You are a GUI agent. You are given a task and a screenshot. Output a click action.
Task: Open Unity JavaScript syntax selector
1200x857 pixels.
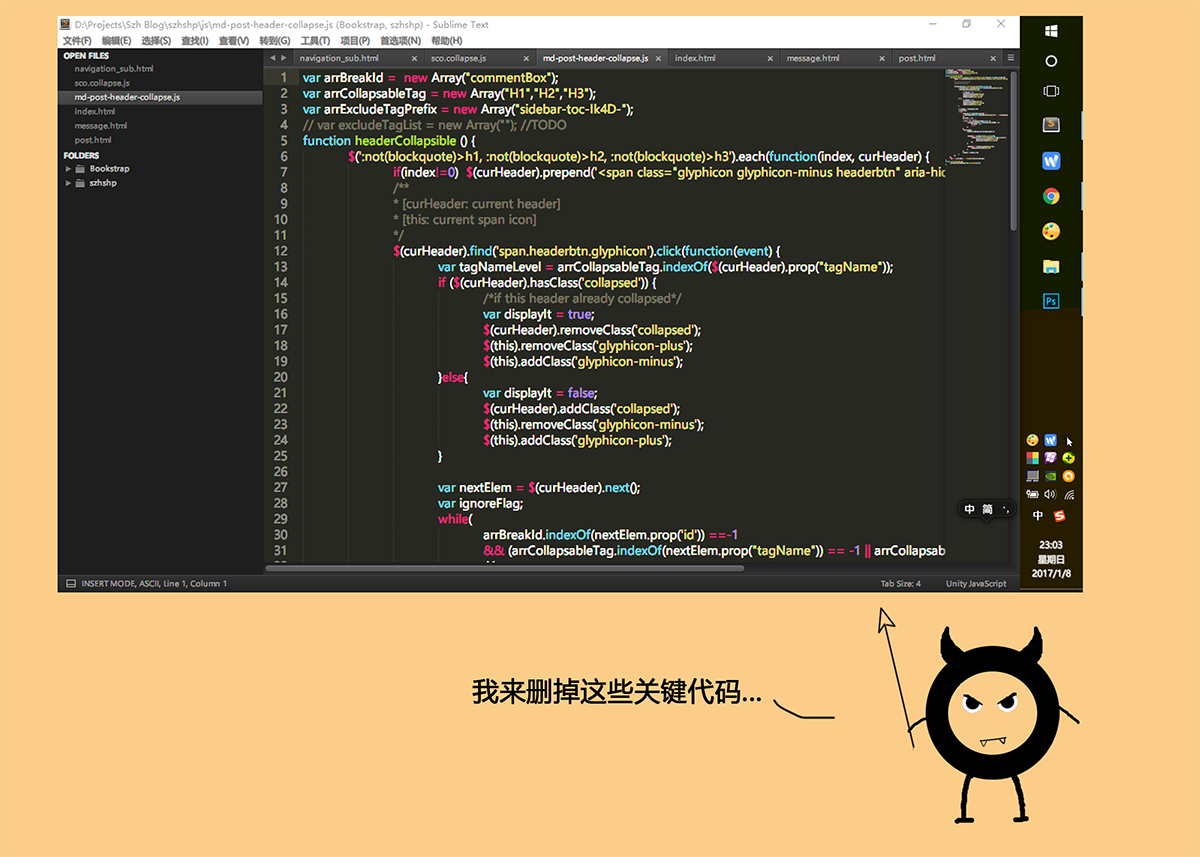[x=976, y=583]
